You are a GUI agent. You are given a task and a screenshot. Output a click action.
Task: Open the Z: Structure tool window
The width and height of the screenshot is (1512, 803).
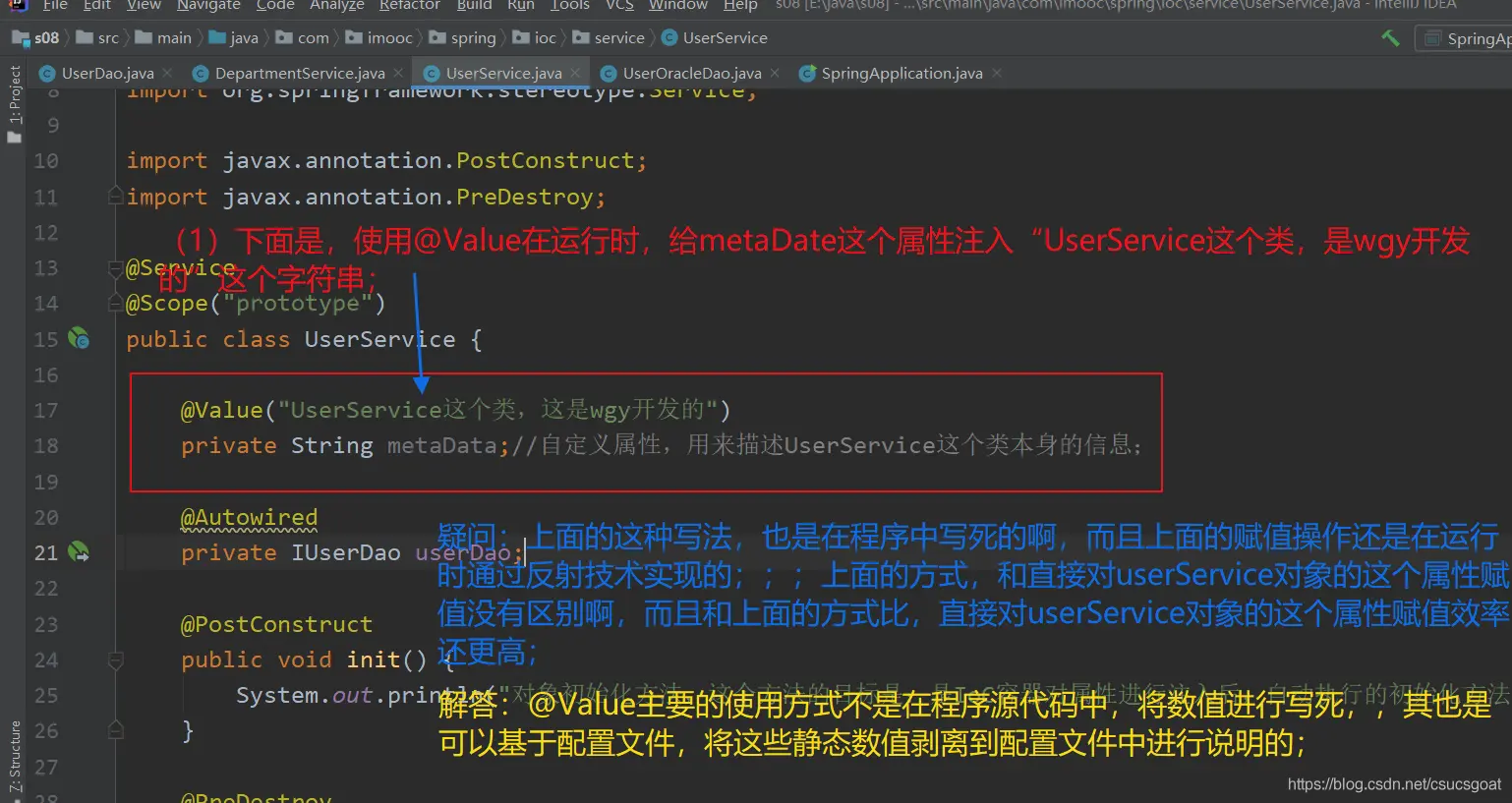[x=14, y=757]
